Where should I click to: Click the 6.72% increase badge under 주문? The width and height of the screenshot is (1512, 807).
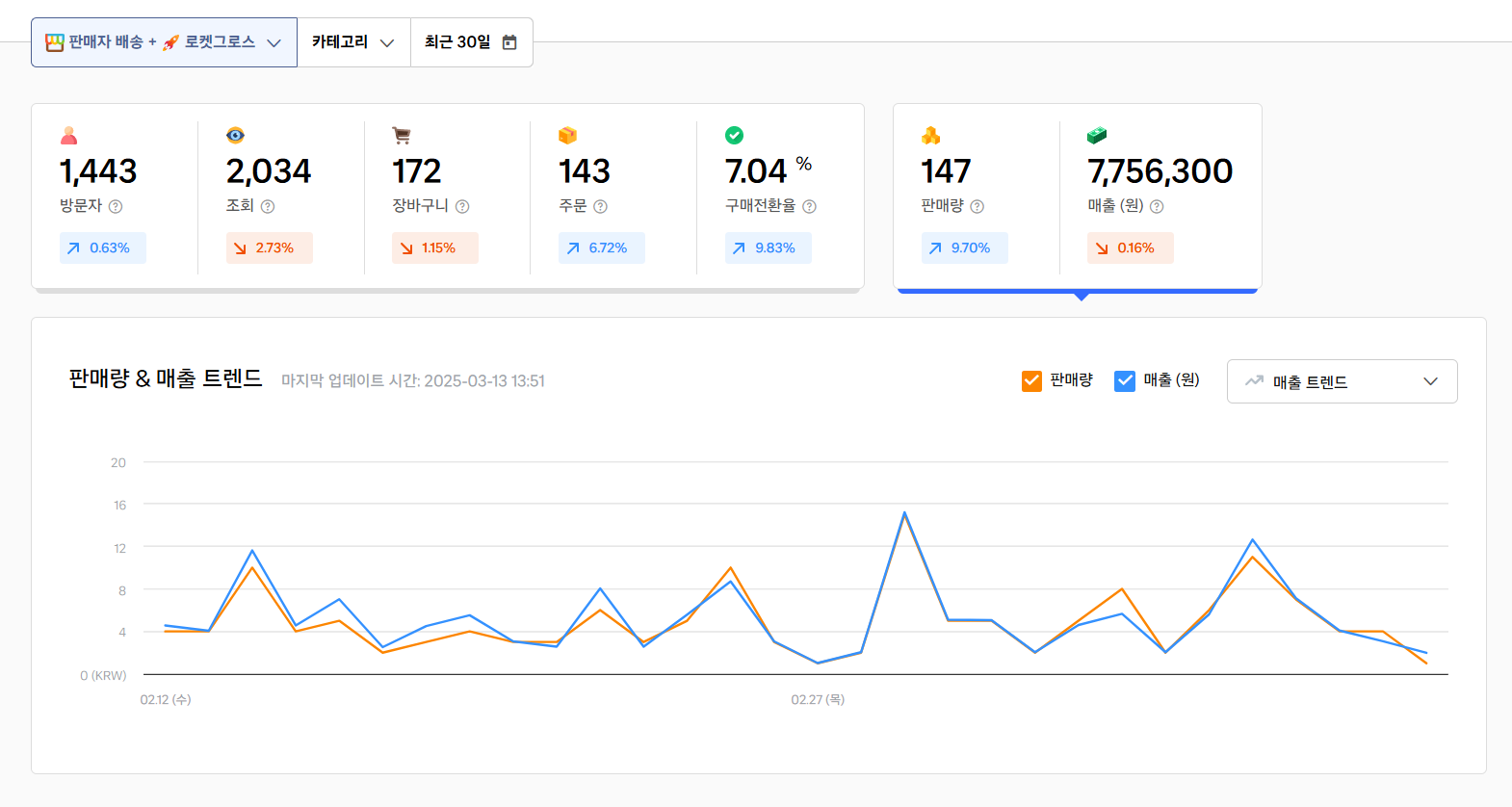tap(602, 247)
